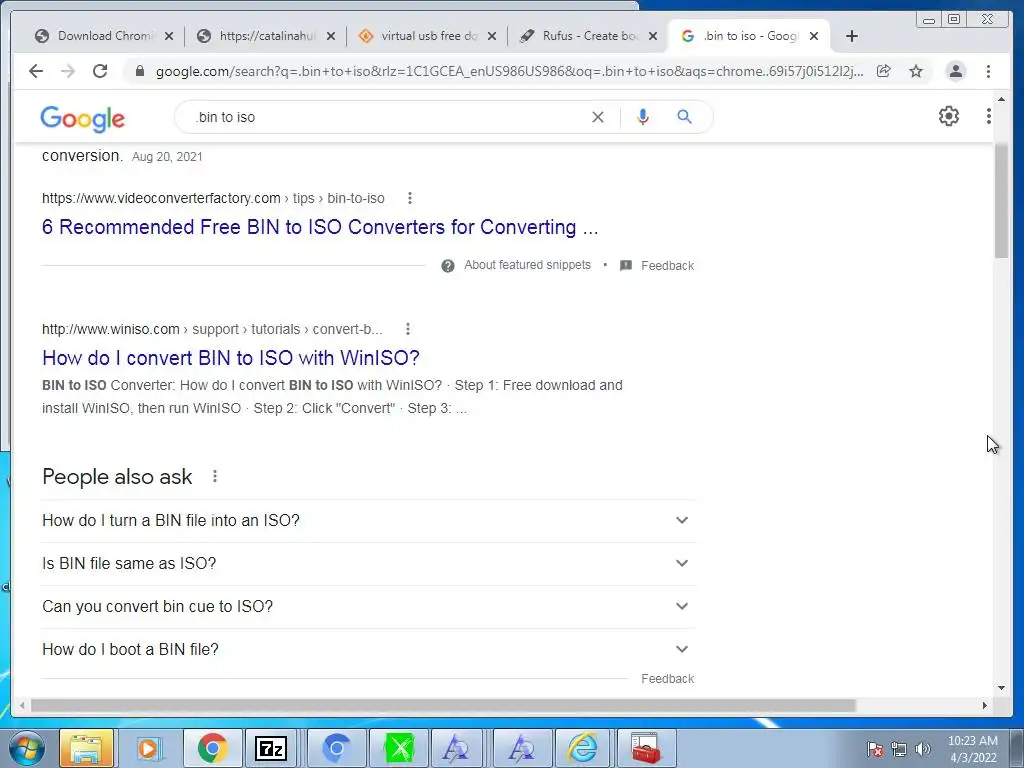Click the scroll down arrow of vertical scrollbar
This screenshot has height=768, width=1024.
coord(1001,688)
